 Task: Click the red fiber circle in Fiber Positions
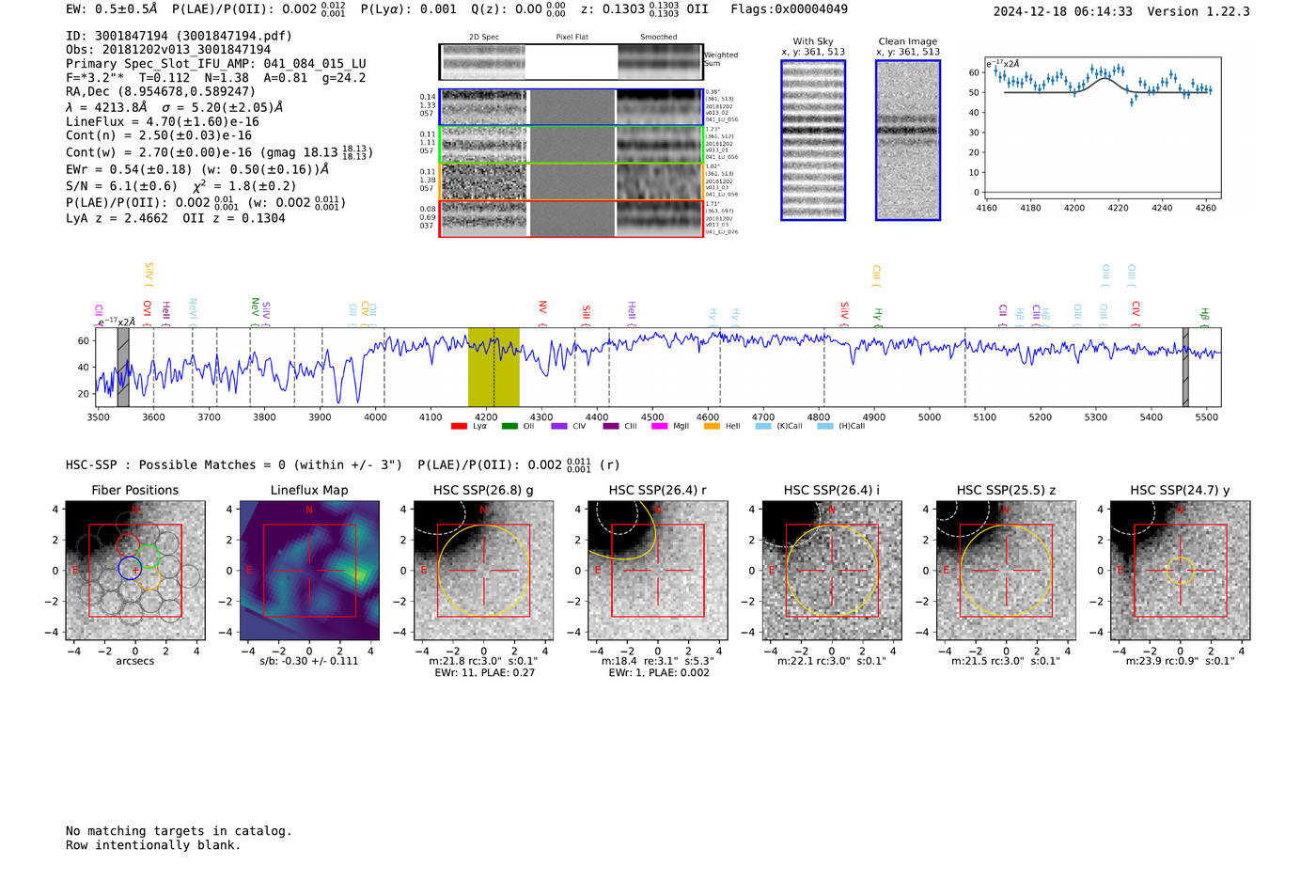(x=128, y=545)
